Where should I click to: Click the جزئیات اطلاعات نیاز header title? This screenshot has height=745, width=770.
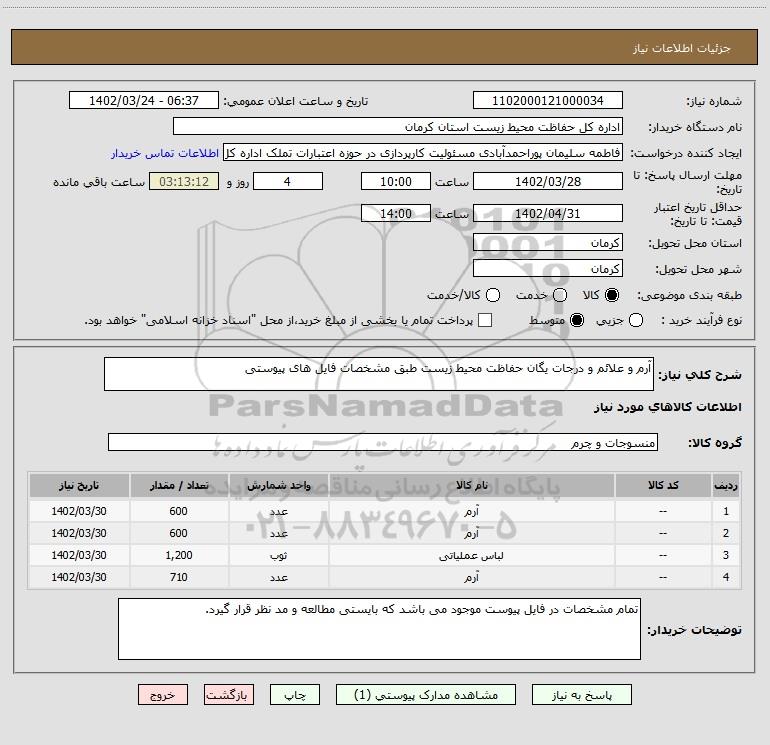[682, 48]
